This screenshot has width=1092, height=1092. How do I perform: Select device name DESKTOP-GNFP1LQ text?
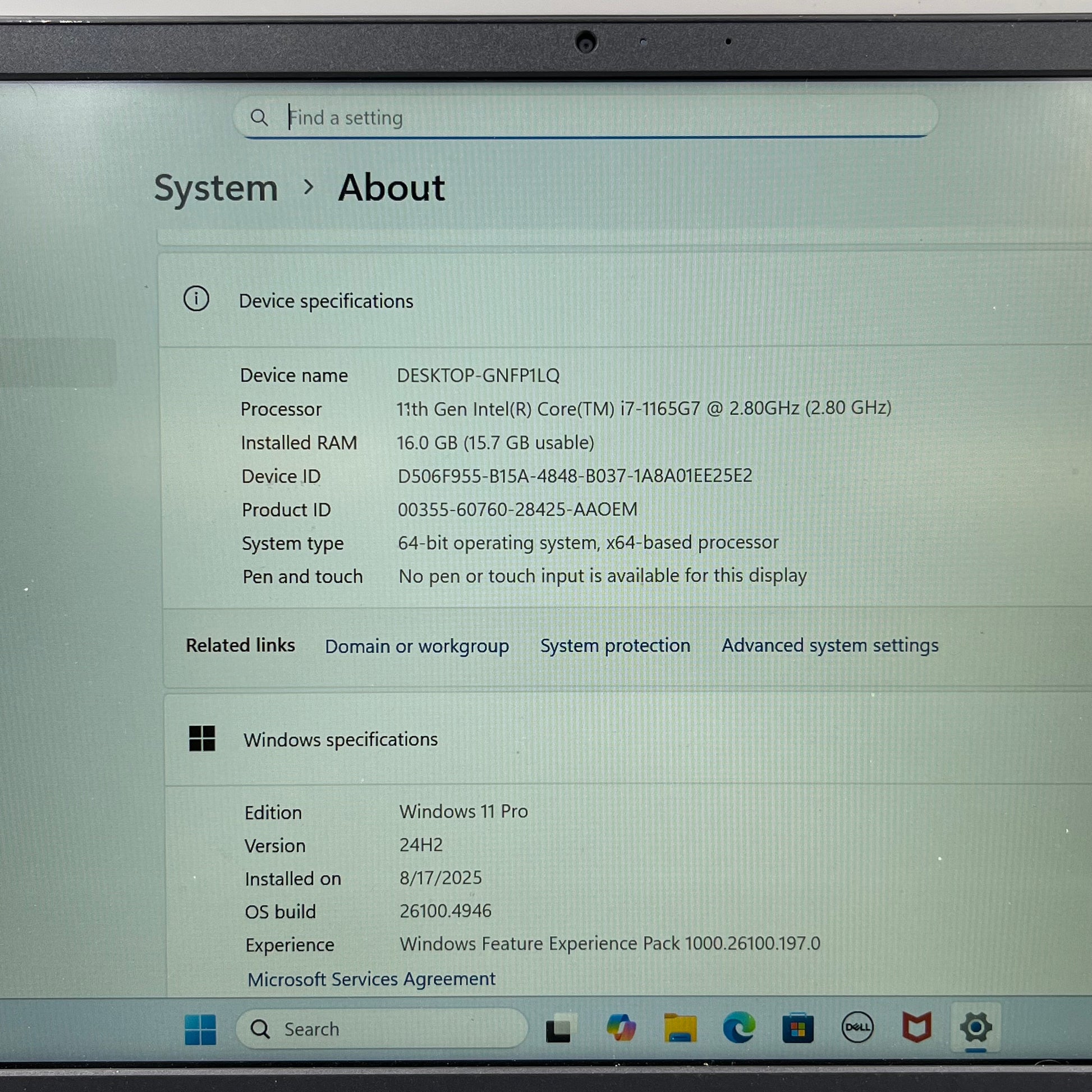coord(478,375)
